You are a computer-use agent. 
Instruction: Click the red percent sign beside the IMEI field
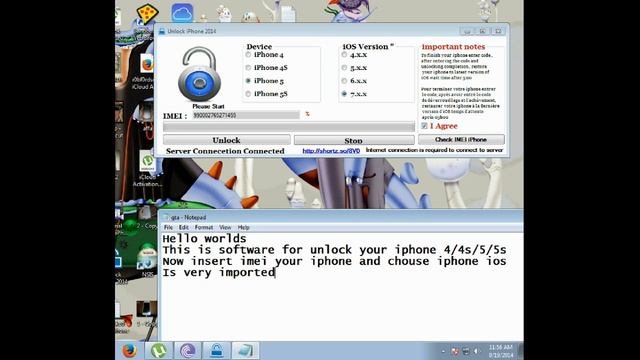point(307,114)
